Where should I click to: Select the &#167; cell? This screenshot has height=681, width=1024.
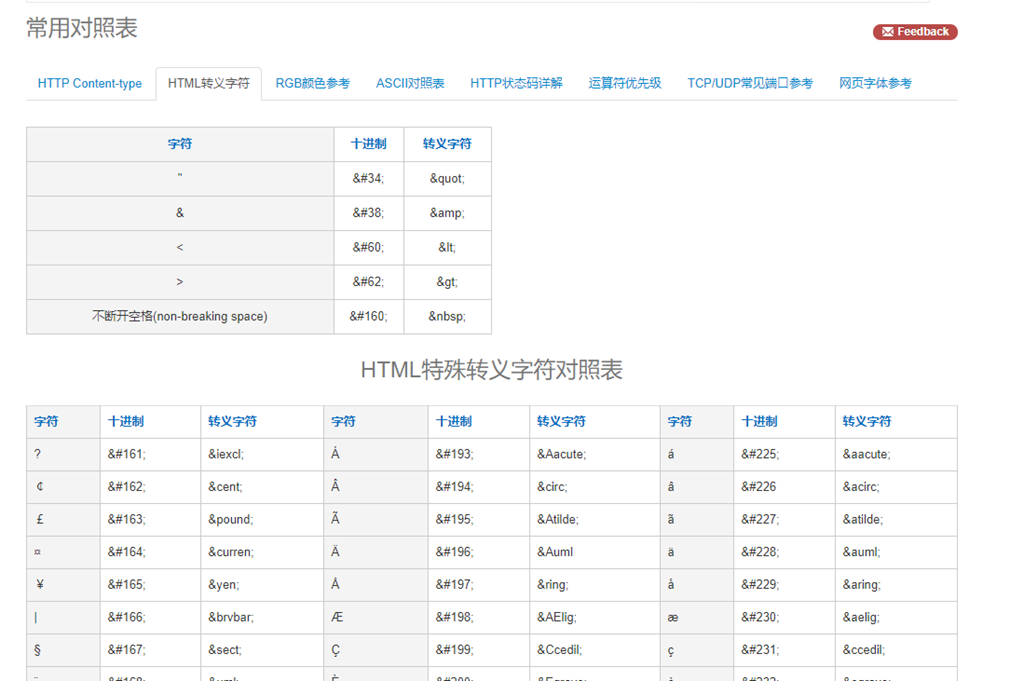tap(150, 650)
